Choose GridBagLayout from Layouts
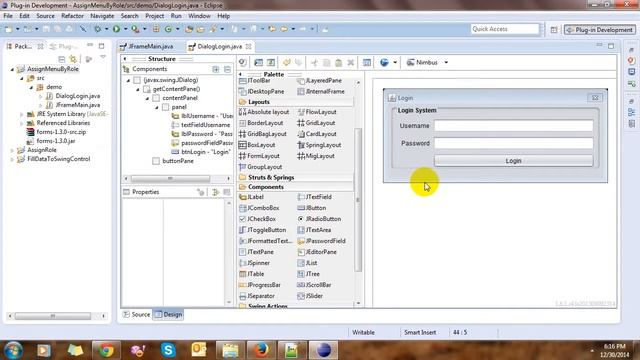This screenshot has height=360, width=640. click(x=263, y=134)
